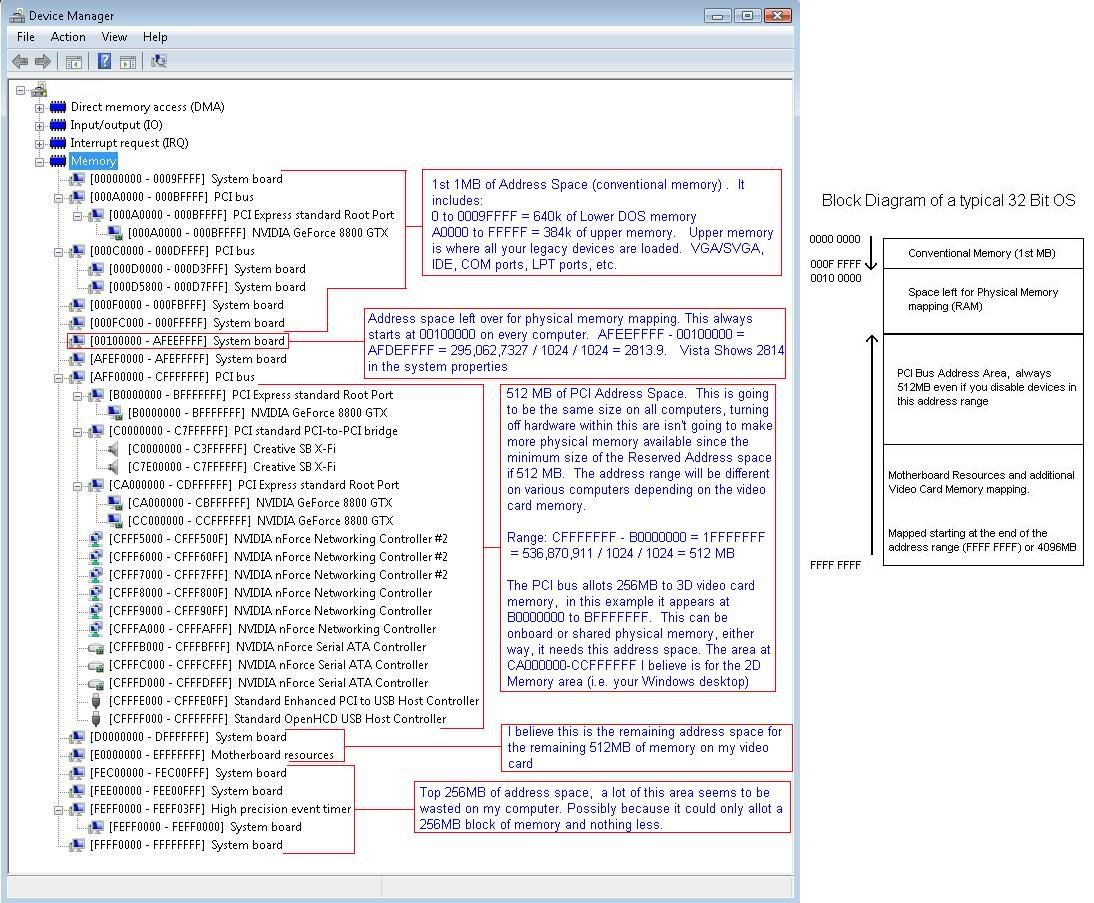Image resolution: width=1094 pixels, height=903 pixels.
Task: Click the display icon of [000A0000 - 000BFFFF] NVIDIA GeForce 8800 GTX
Action: tap(115, 233)
